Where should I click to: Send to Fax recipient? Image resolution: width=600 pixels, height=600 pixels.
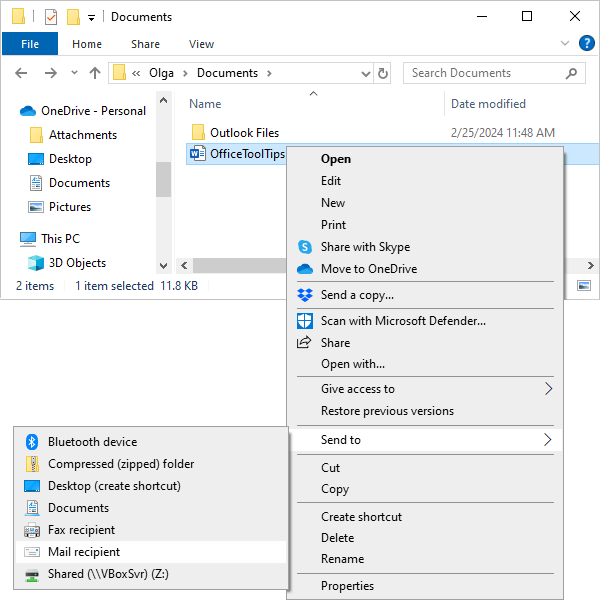[x=151, y=530]
